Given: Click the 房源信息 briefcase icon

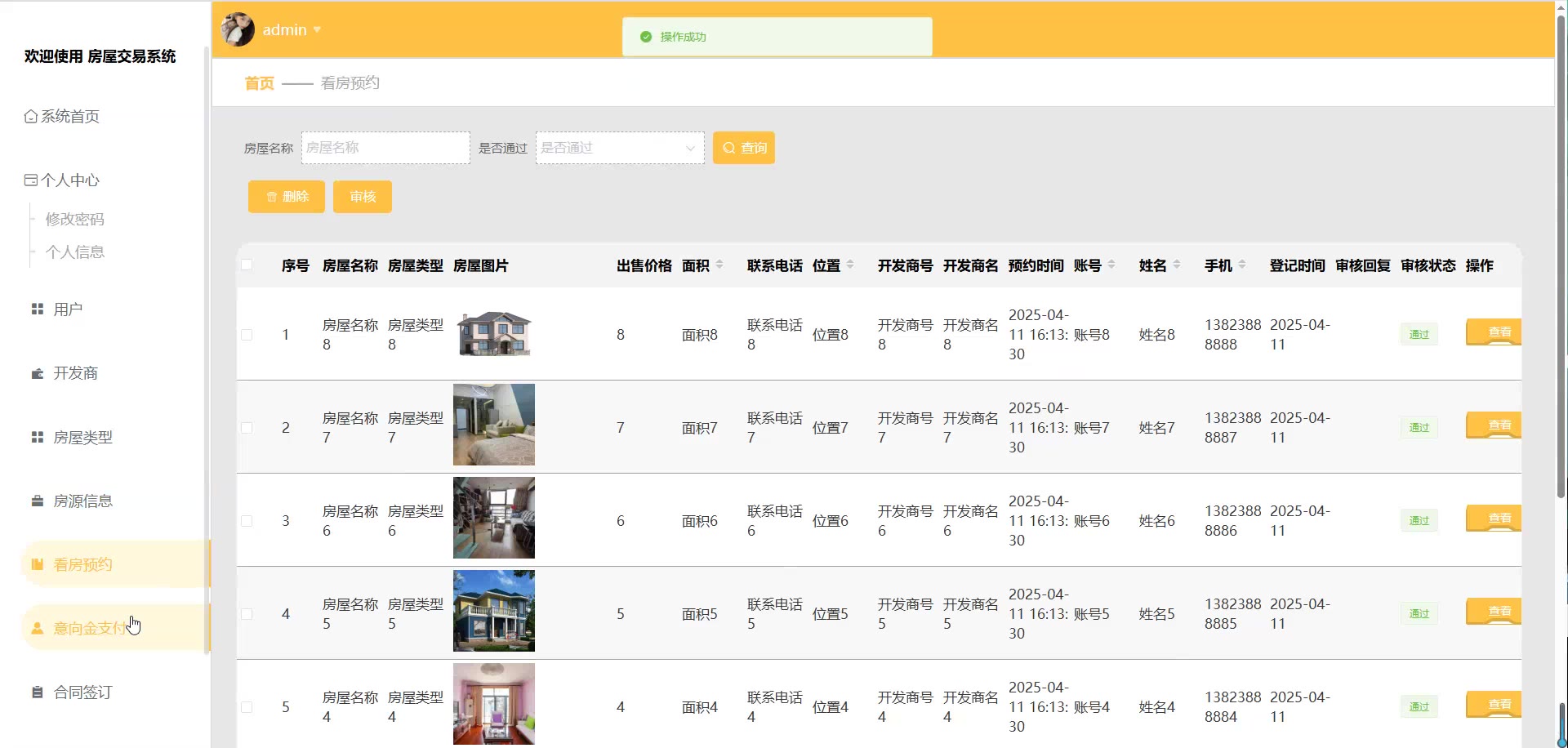Looking at the screenshot, I should [37, 501].
